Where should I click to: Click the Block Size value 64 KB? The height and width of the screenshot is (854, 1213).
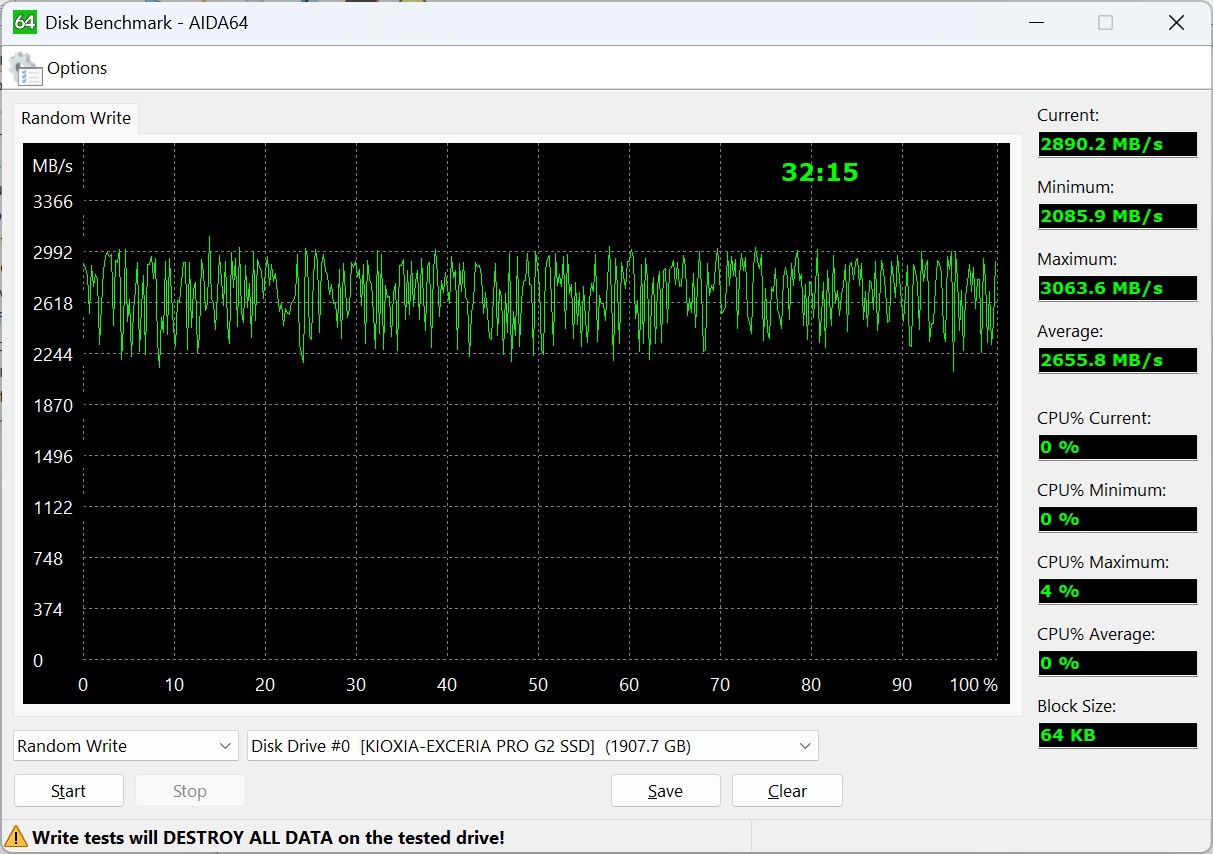1117,735
